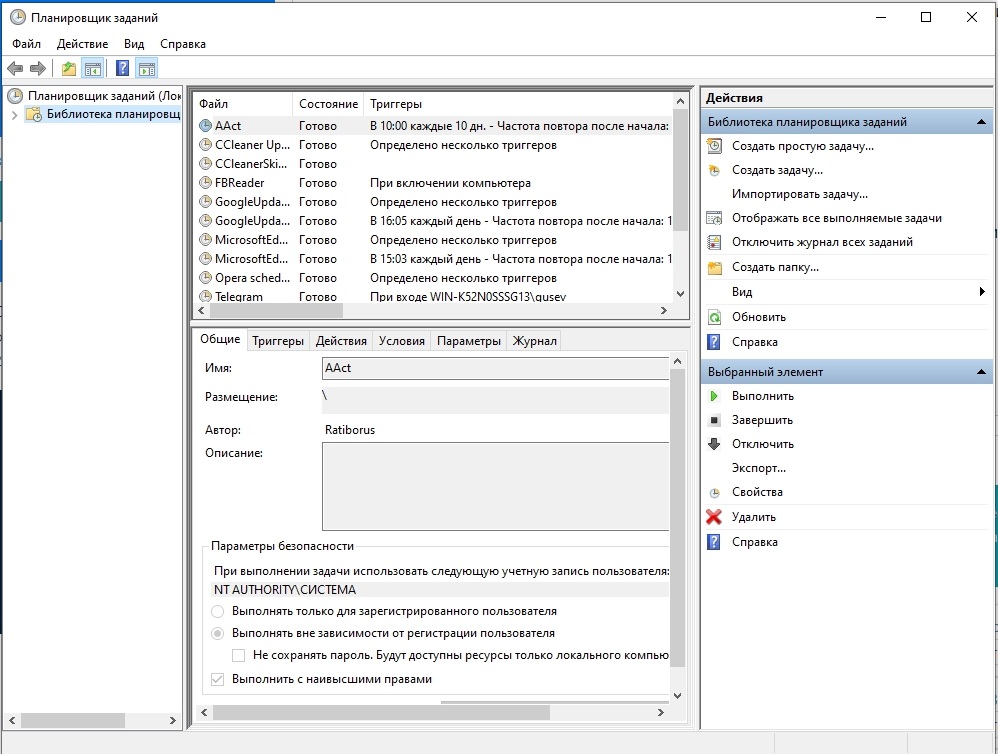Click the green refresh icon next to Обновить
This screenshot has height=754, width=998.
click(714, 318)
